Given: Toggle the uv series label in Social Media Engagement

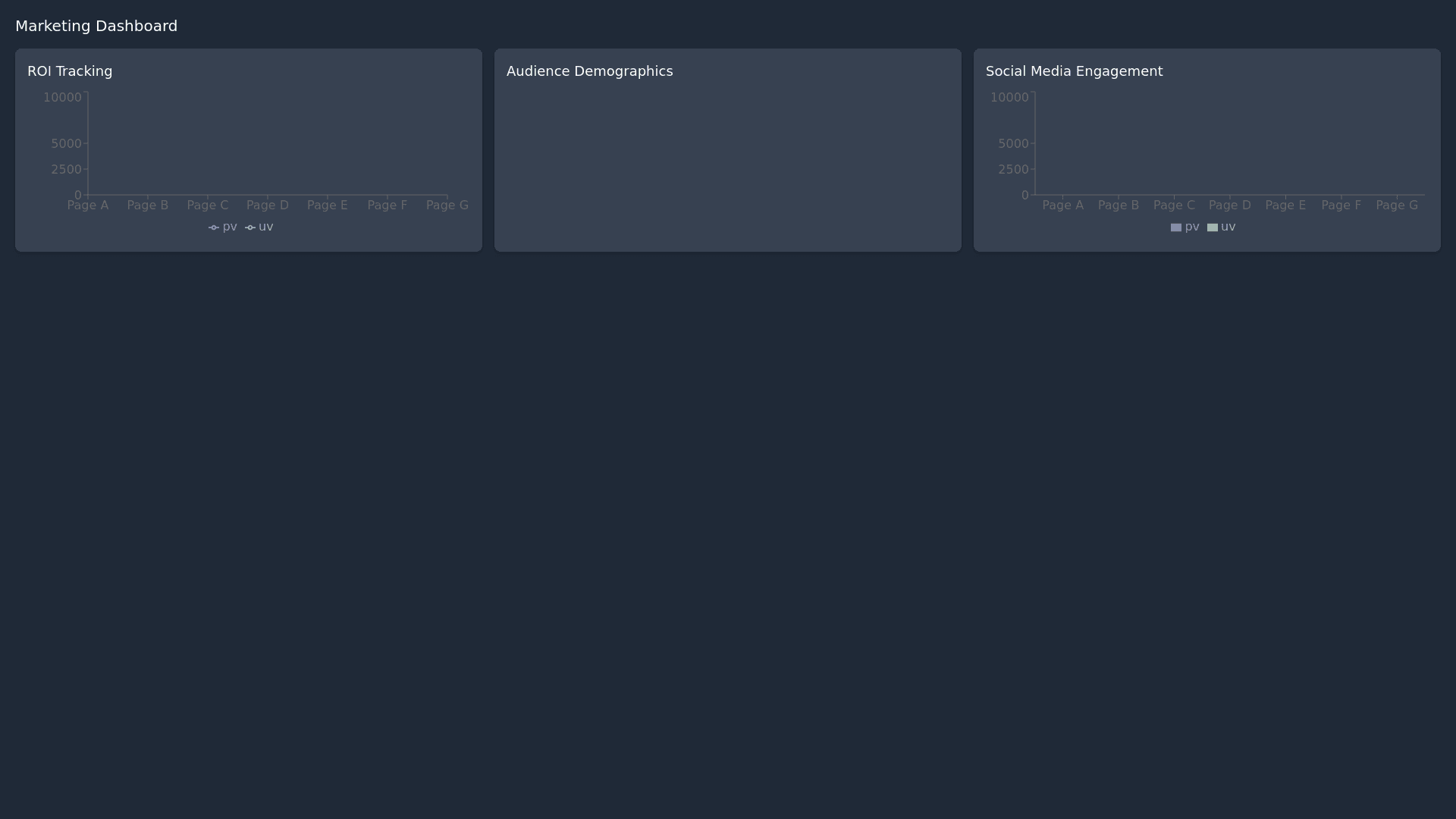Looking at the screenshot, I should [1228, 227].
